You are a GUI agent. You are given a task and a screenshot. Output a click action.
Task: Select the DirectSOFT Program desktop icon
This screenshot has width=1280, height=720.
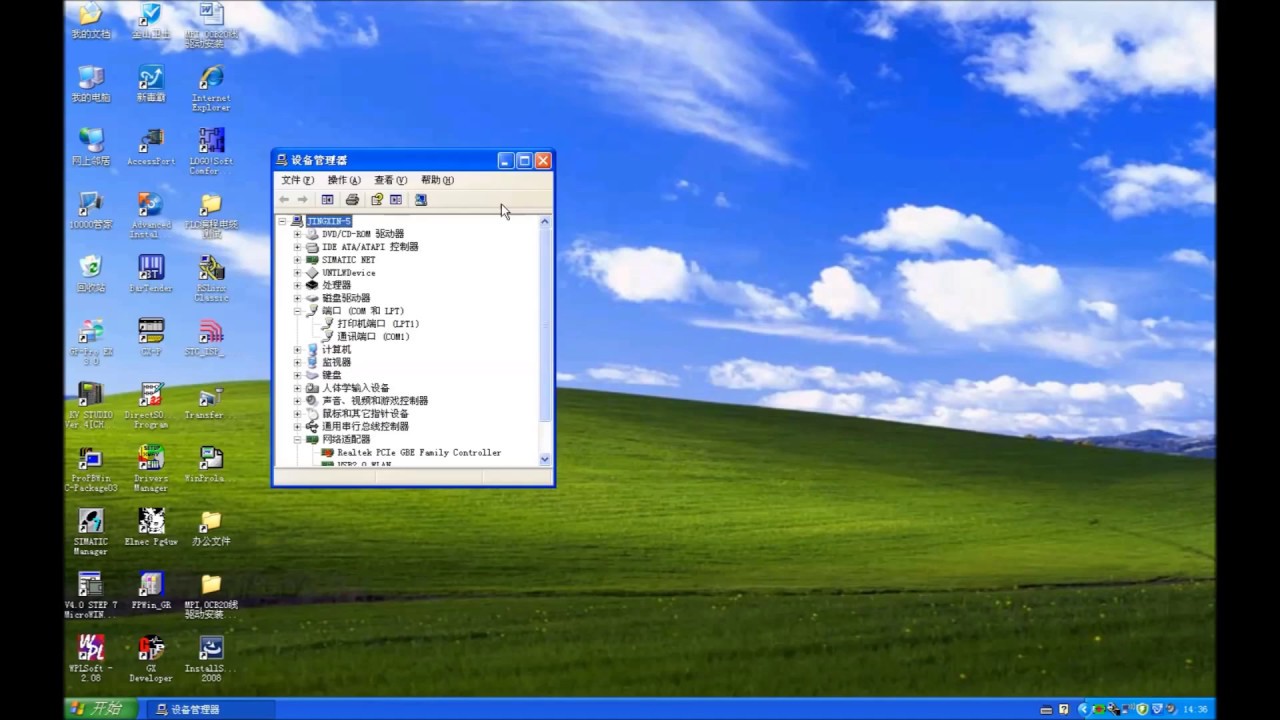pos(151,405)
